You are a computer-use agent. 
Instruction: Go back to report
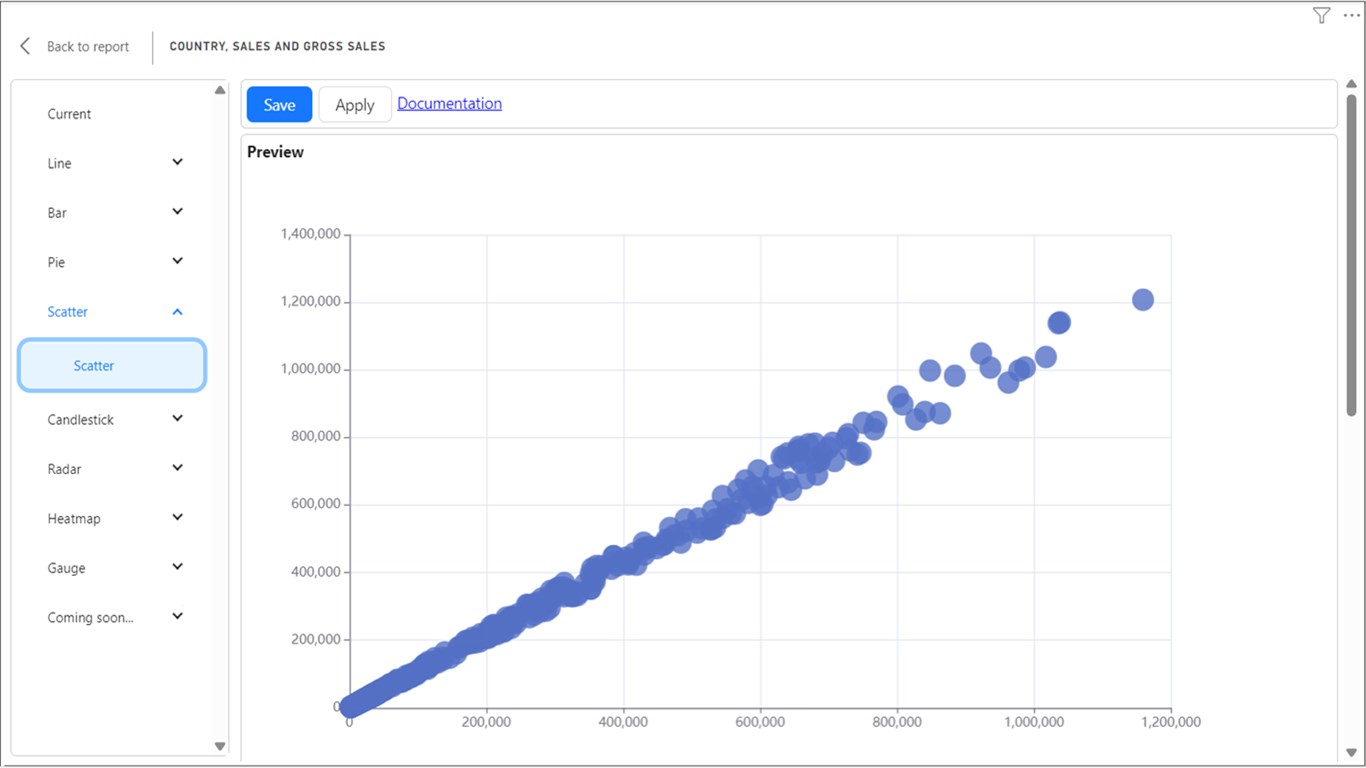pos(87,47)
